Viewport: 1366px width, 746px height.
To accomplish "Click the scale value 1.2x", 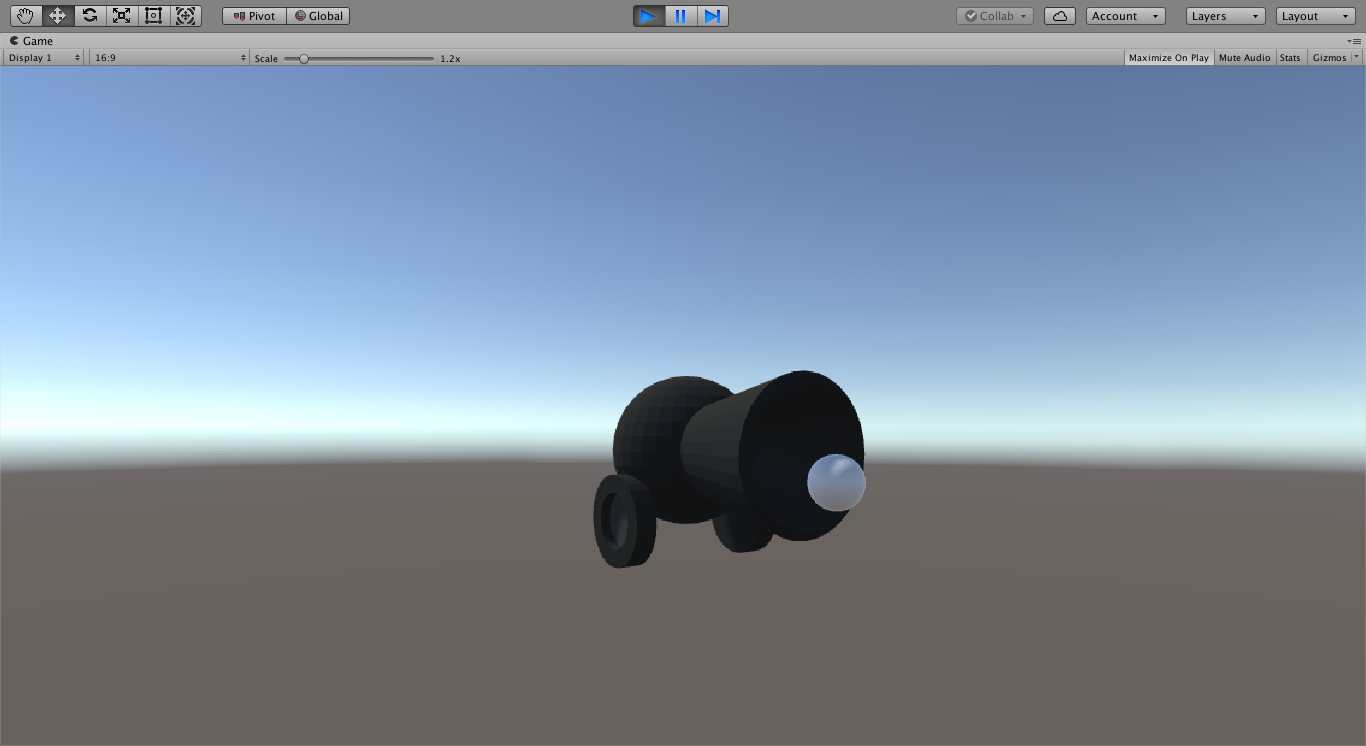I will 450,59.
